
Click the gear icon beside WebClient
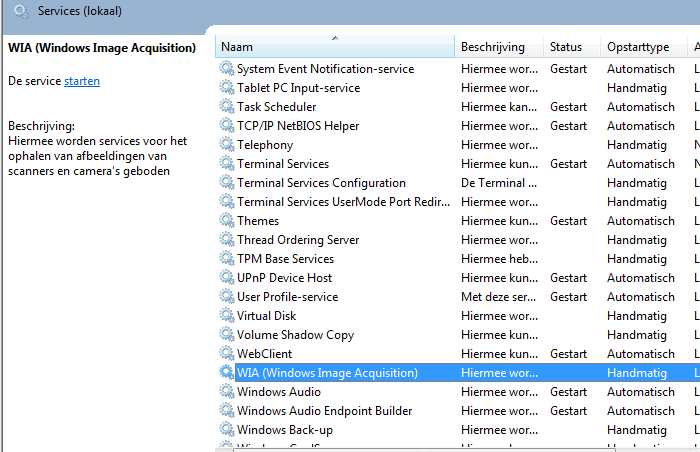227,354
